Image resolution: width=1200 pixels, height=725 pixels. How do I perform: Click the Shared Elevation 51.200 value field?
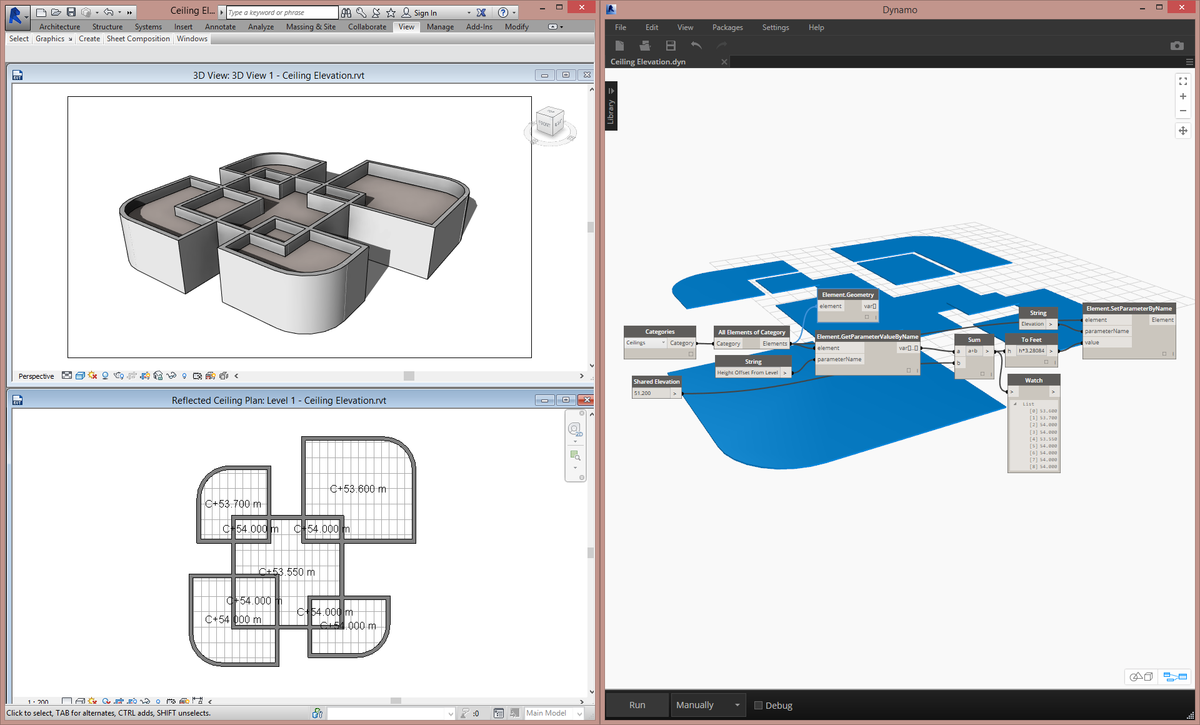[x=650, y=393]
